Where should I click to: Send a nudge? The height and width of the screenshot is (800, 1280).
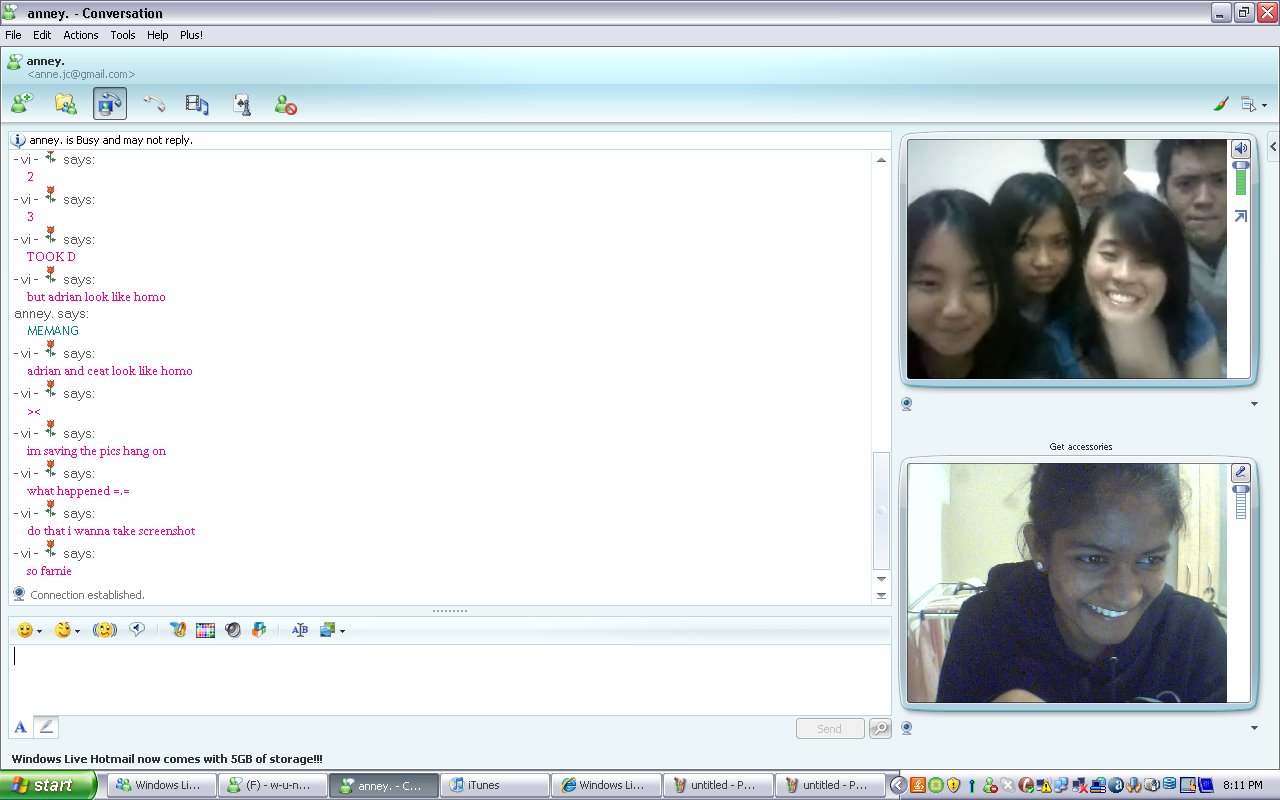pos(105,630)
